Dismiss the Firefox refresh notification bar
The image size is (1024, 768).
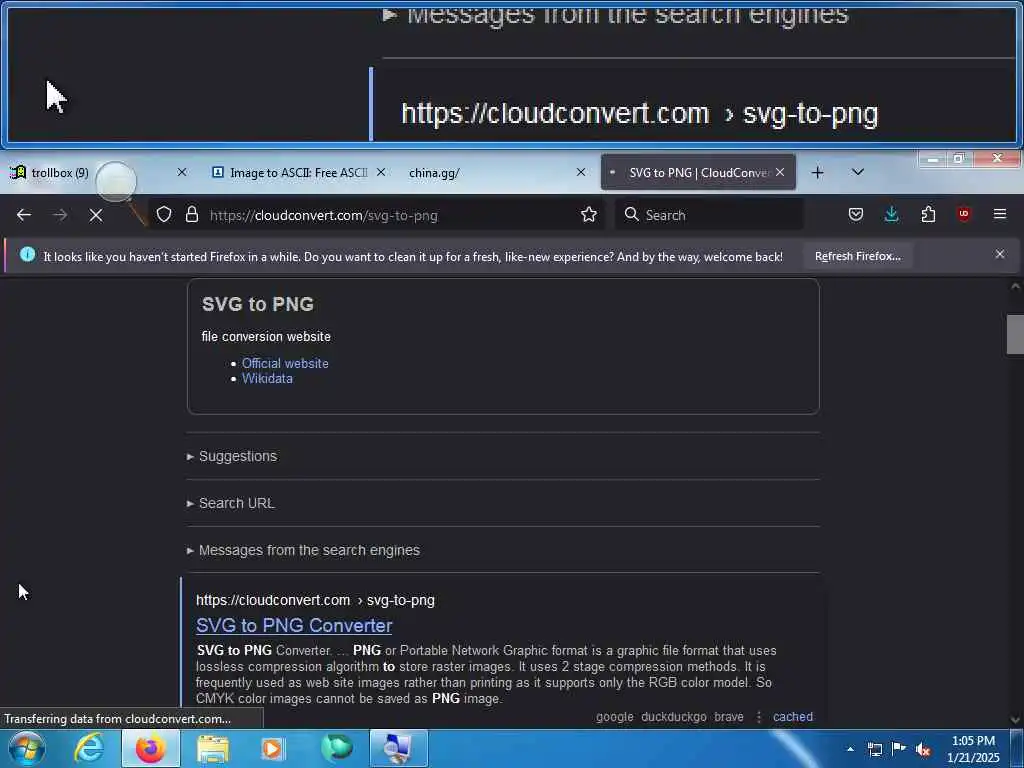(1000, 254)
